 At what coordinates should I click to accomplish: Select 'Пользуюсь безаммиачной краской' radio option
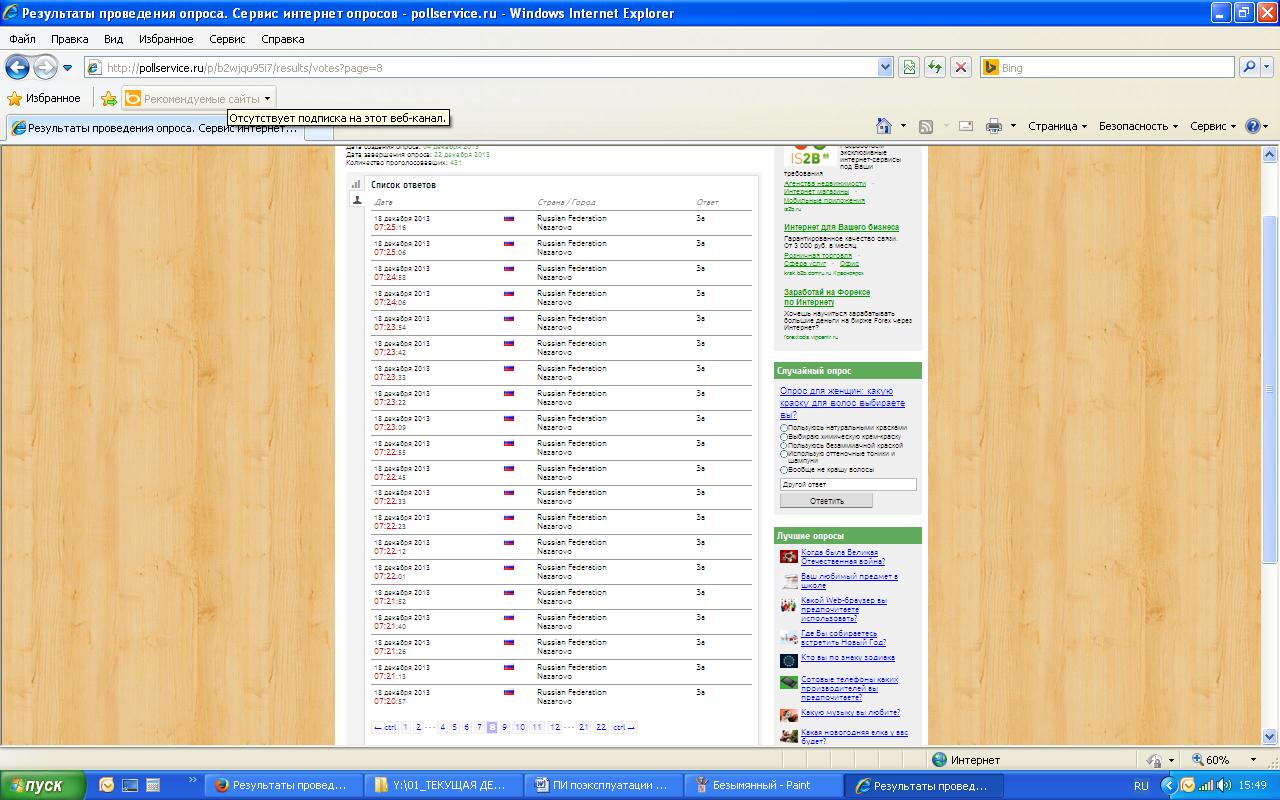tap(784, 446)
